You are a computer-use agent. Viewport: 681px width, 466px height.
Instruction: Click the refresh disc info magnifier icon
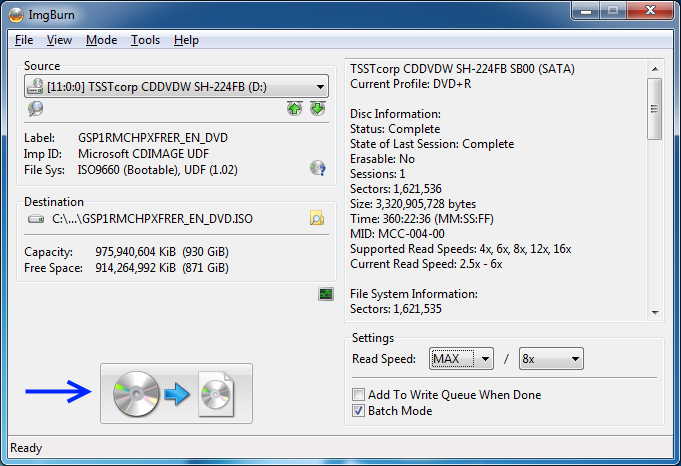click(35, 109)
